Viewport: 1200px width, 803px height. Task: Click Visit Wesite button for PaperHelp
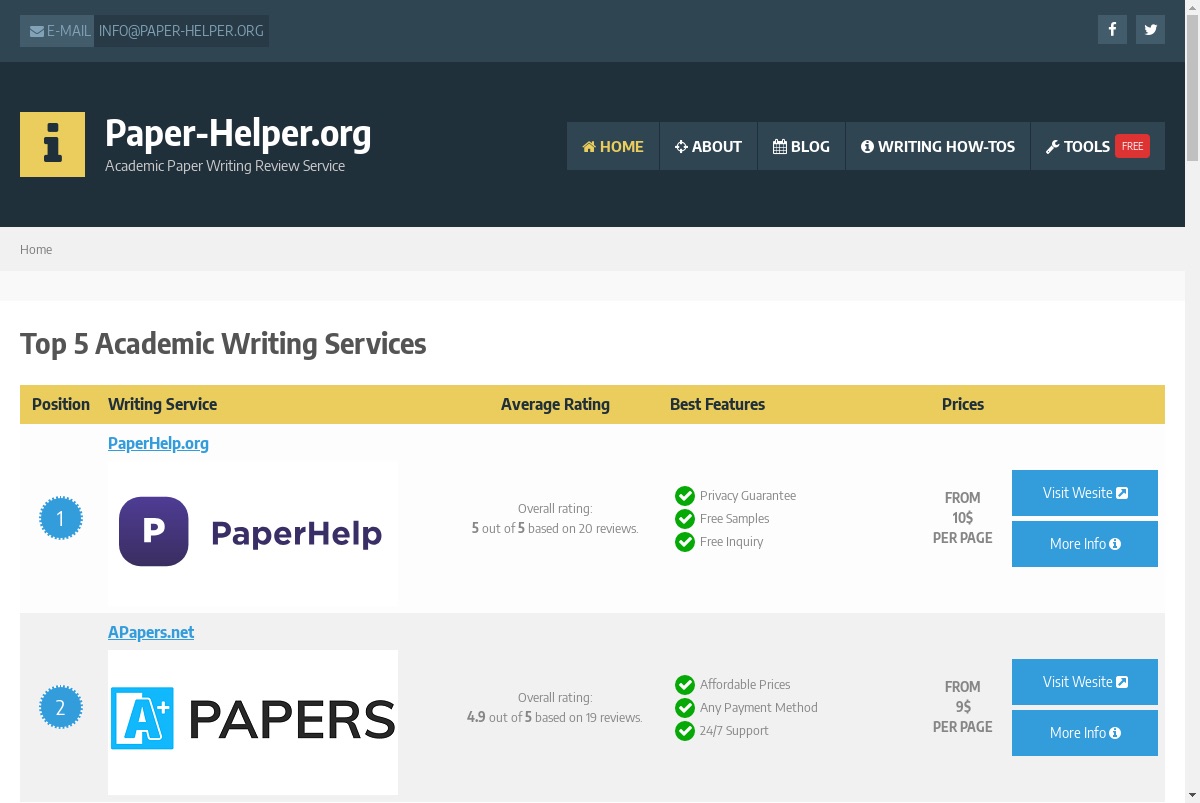click(1085, 493)
